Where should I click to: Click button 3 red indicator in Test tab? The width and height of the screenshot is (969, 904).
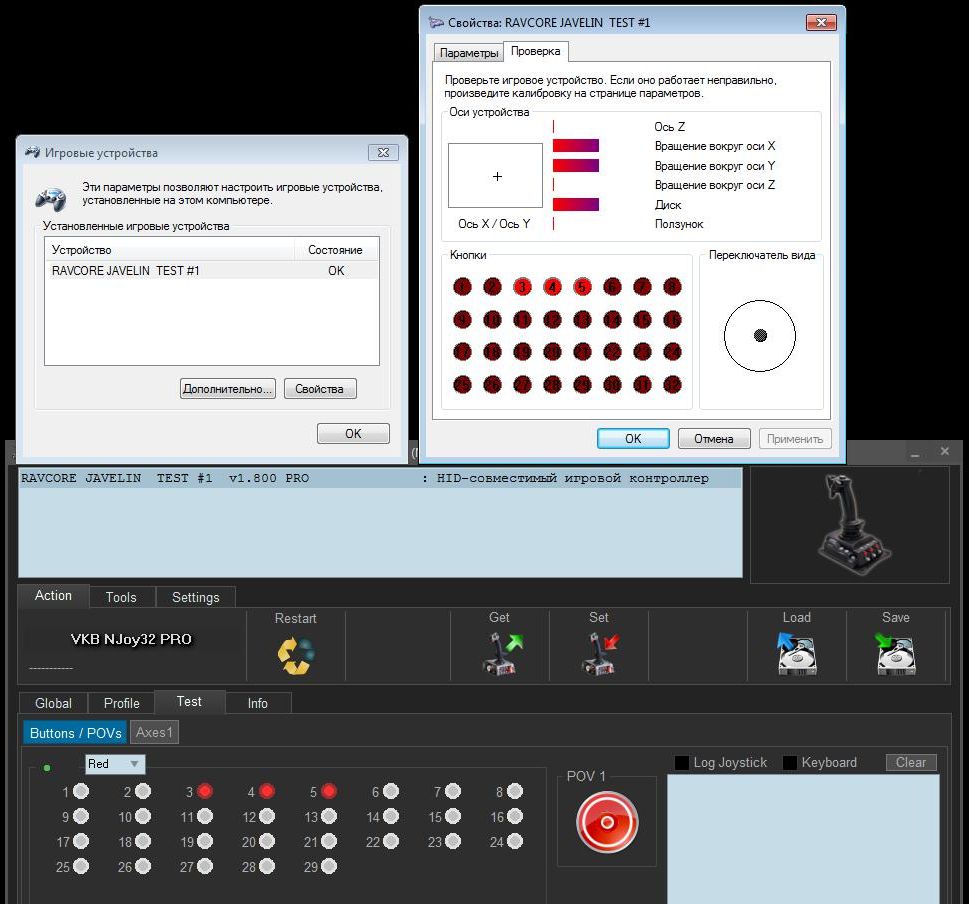[205, 791]
